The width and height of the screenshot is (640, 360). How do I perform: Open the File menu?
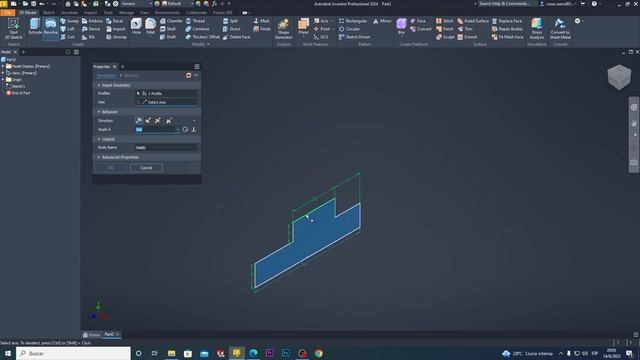(x=8, y=12)
